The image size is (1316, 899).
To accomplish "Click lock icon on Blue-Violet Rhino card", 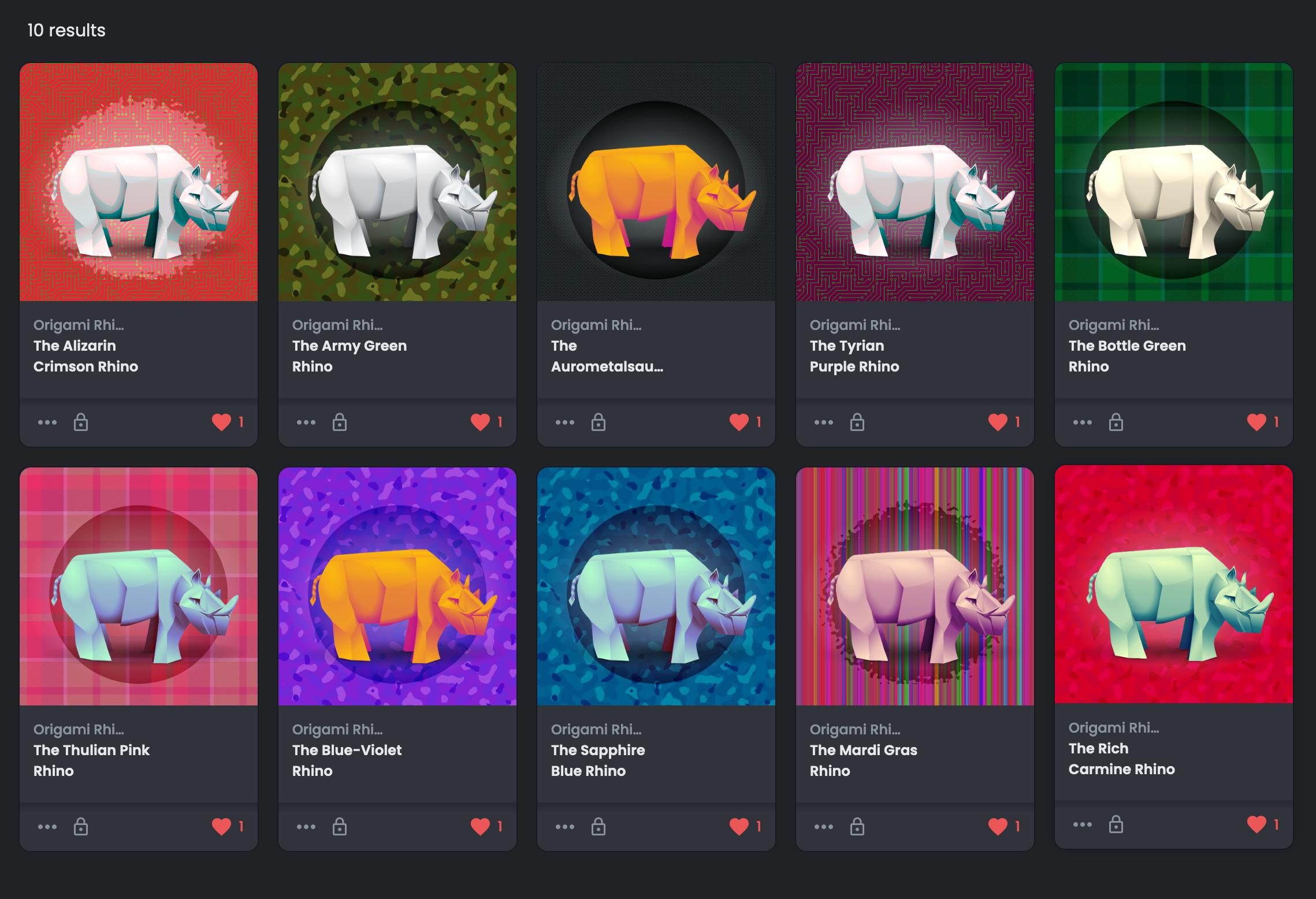I will click(340, 827).
